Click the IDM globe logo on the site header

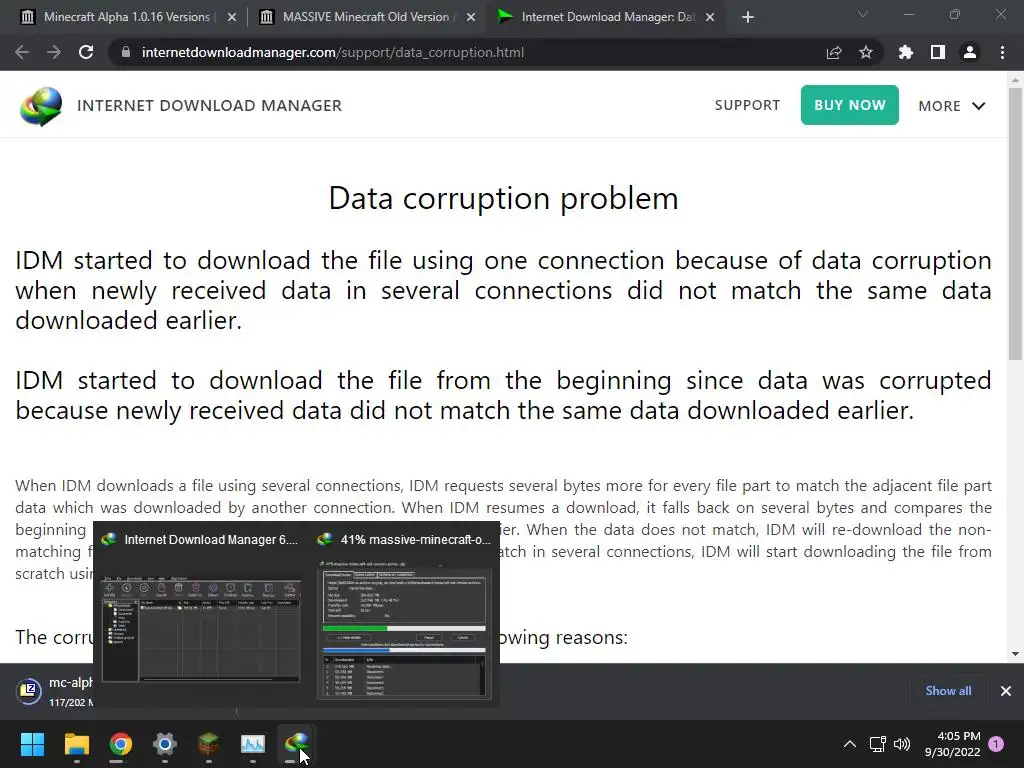pyautogui.click(x=40, y=106)
